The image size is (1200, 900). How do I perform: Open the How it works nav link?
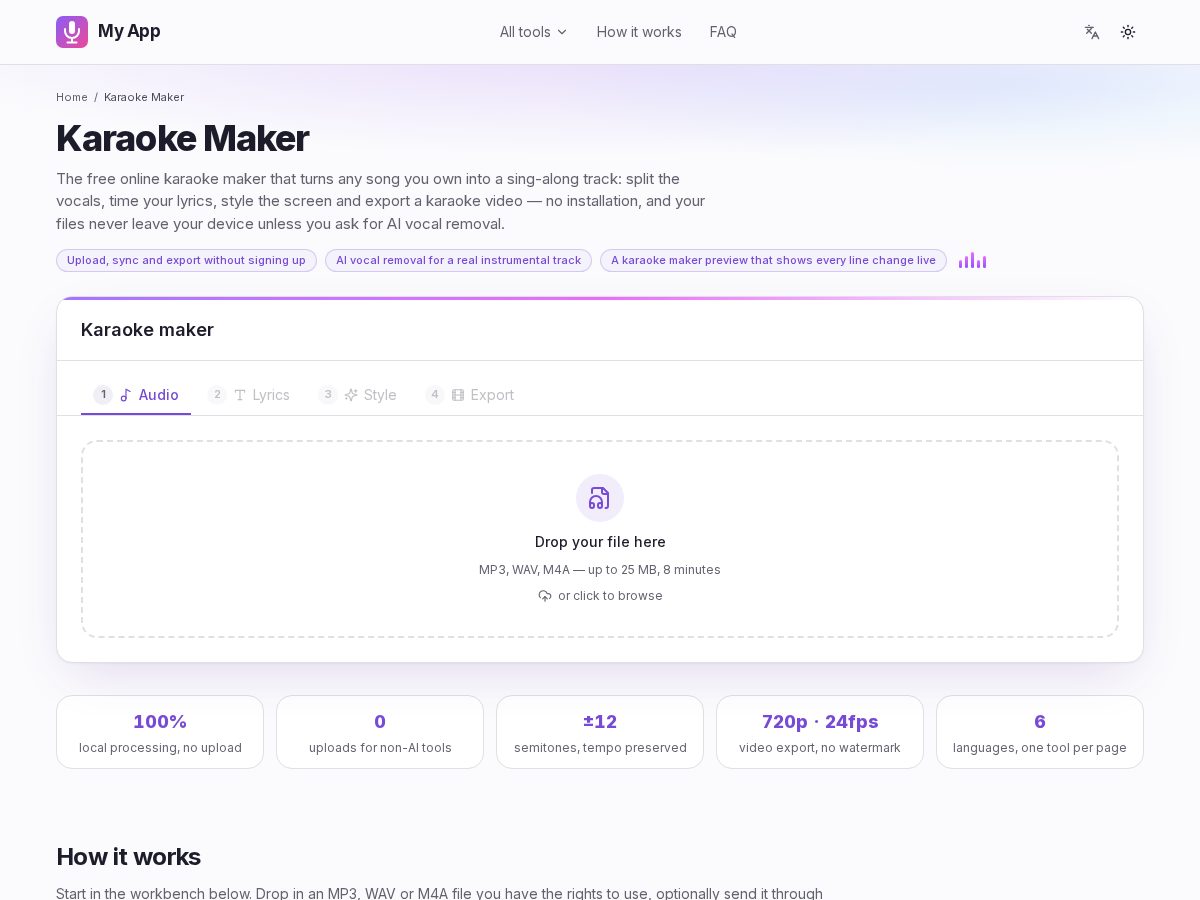[639, 32]
